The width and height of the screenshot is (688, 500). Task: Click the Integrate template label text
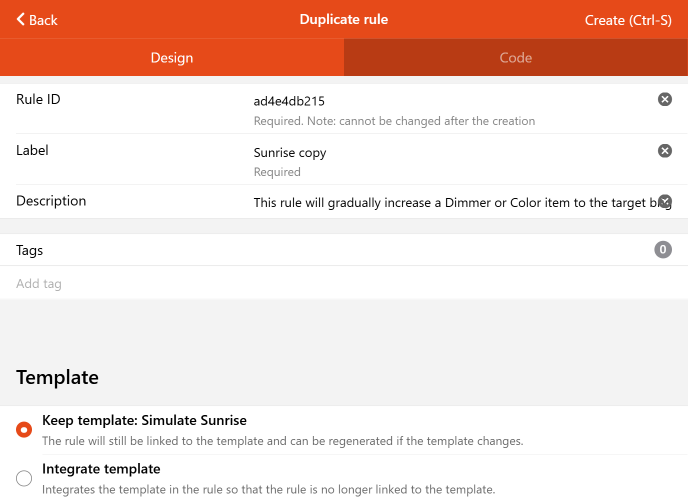(101, 469)
